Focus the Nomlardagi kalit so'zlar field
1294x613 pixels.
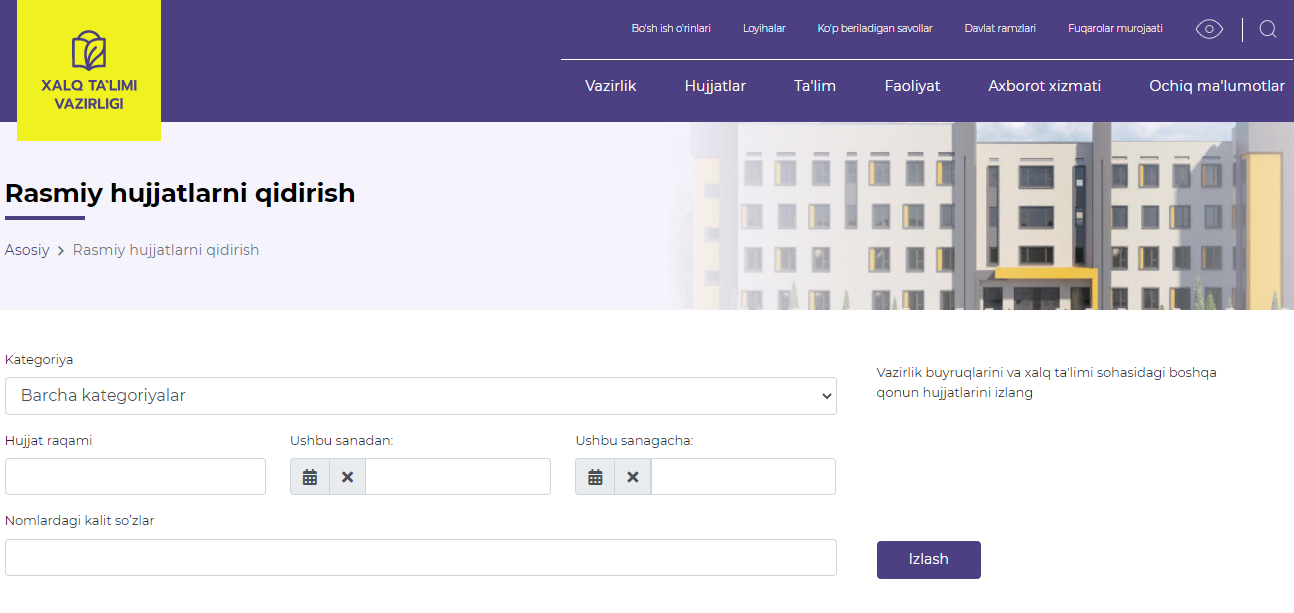click(x=420, y=558)
